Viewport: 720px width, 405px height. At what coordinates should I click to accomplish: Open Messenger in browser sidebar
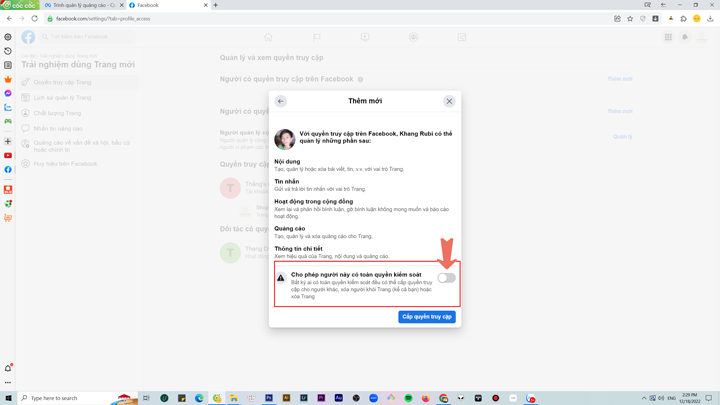click(x=8, y=93)
